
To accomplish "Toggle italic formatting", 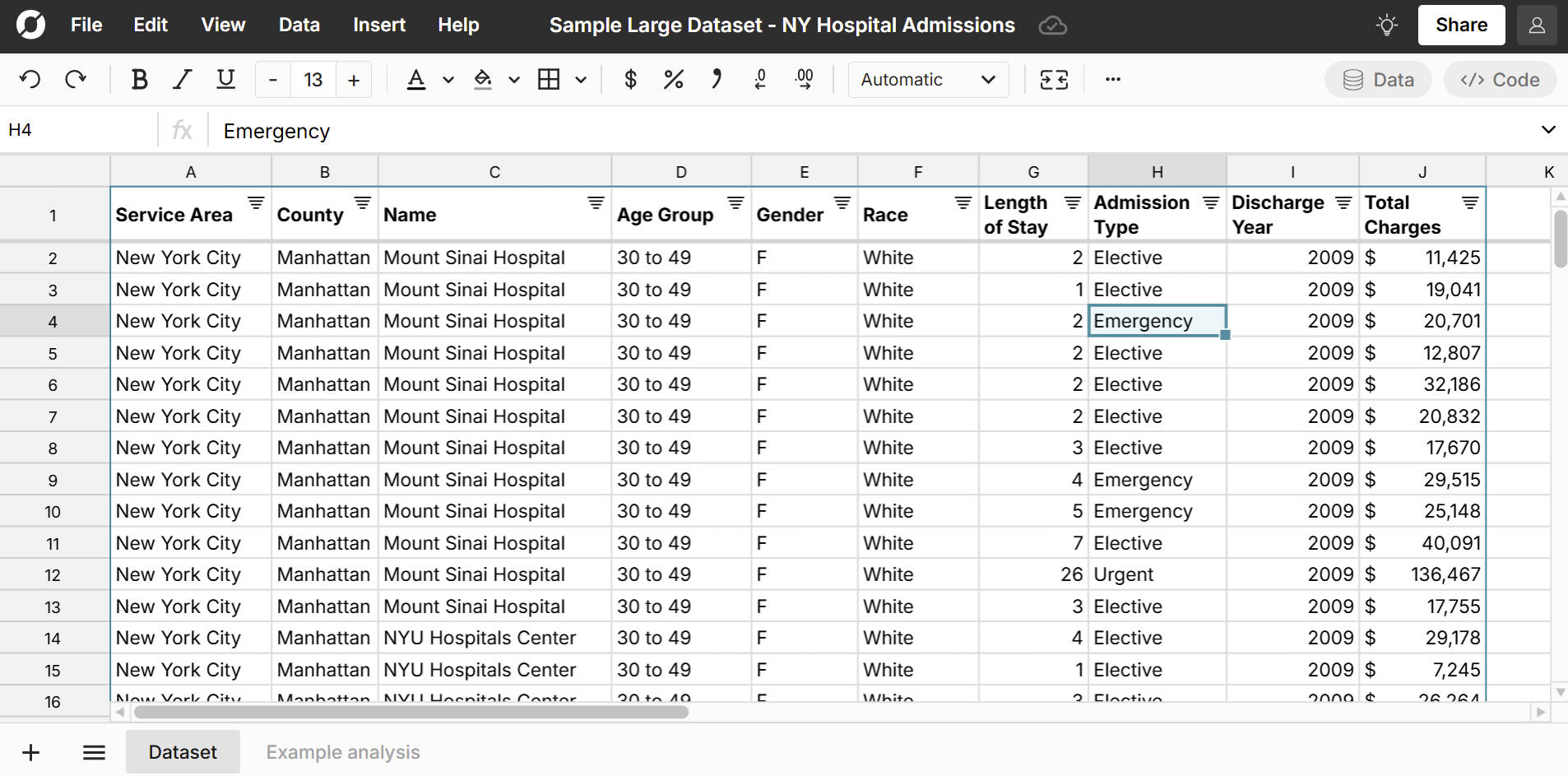I will point(182,79).
